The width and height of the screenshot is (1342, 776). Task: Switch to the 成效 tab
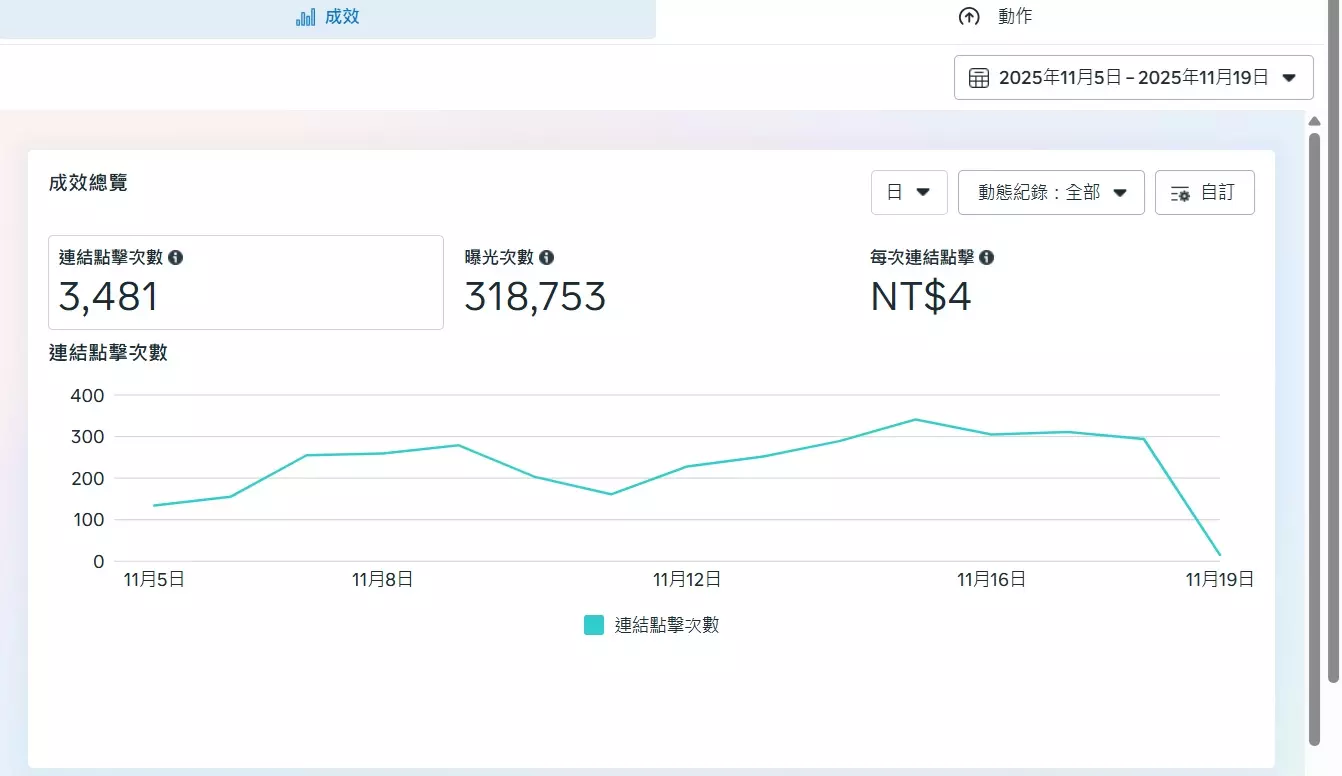(x=328, y=18)
